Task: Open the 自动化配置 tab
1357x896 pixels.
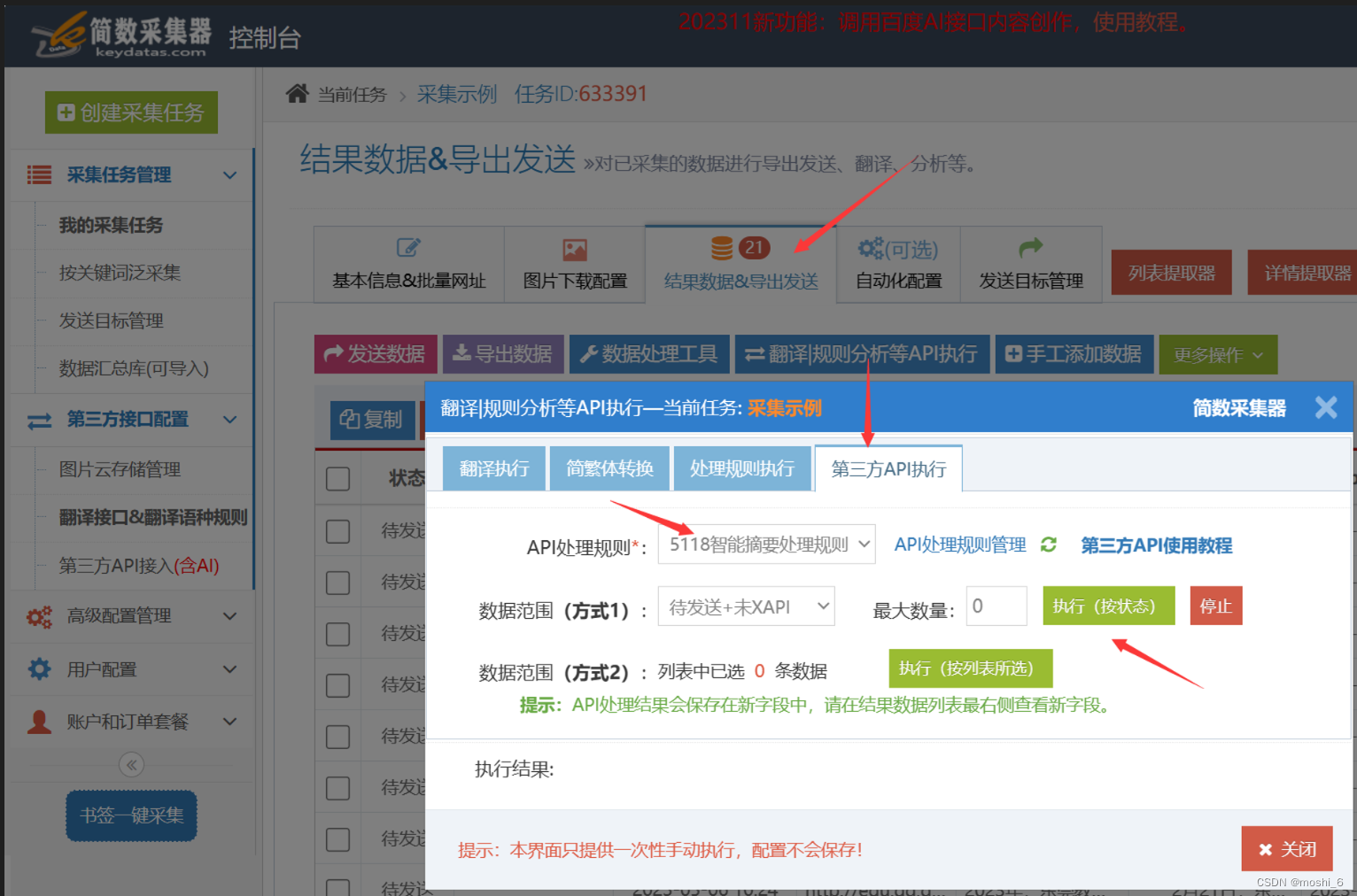Action: [x=898, y=264]
